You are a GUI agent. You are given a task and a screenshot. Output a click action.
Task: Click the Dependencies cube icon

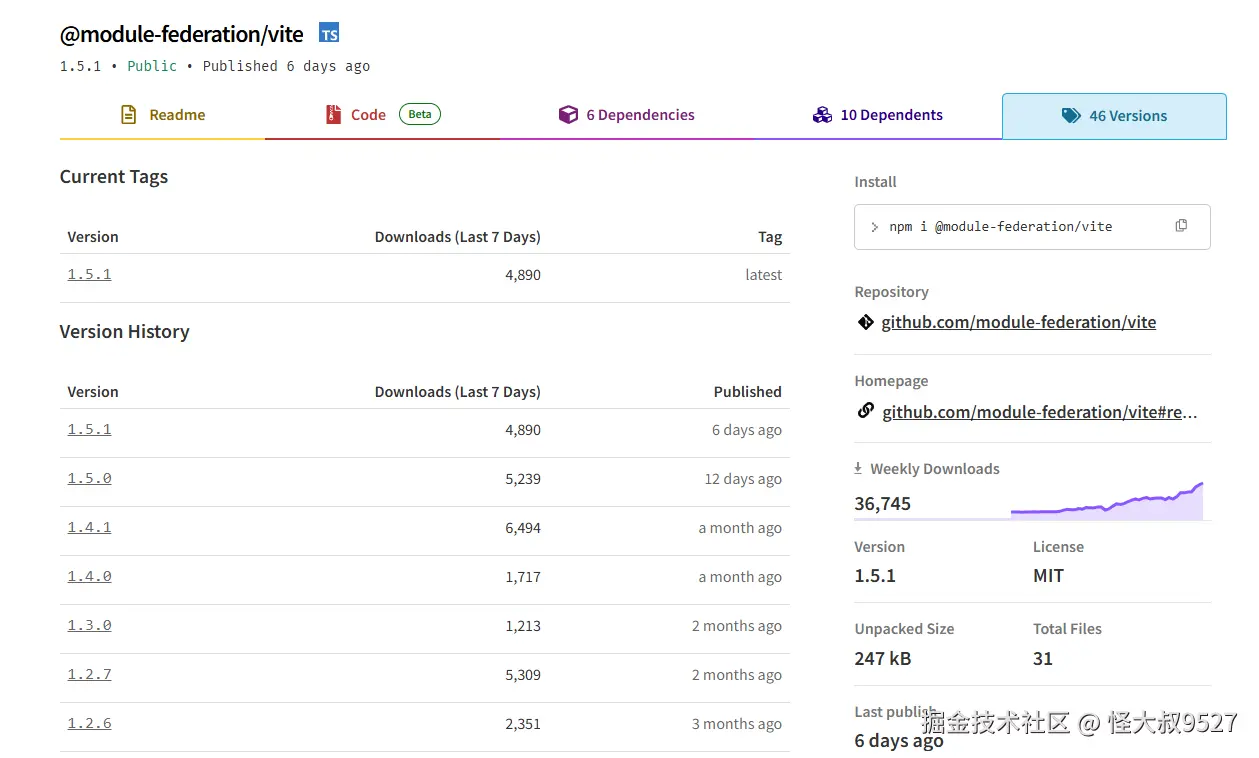(x=568, y=115)
